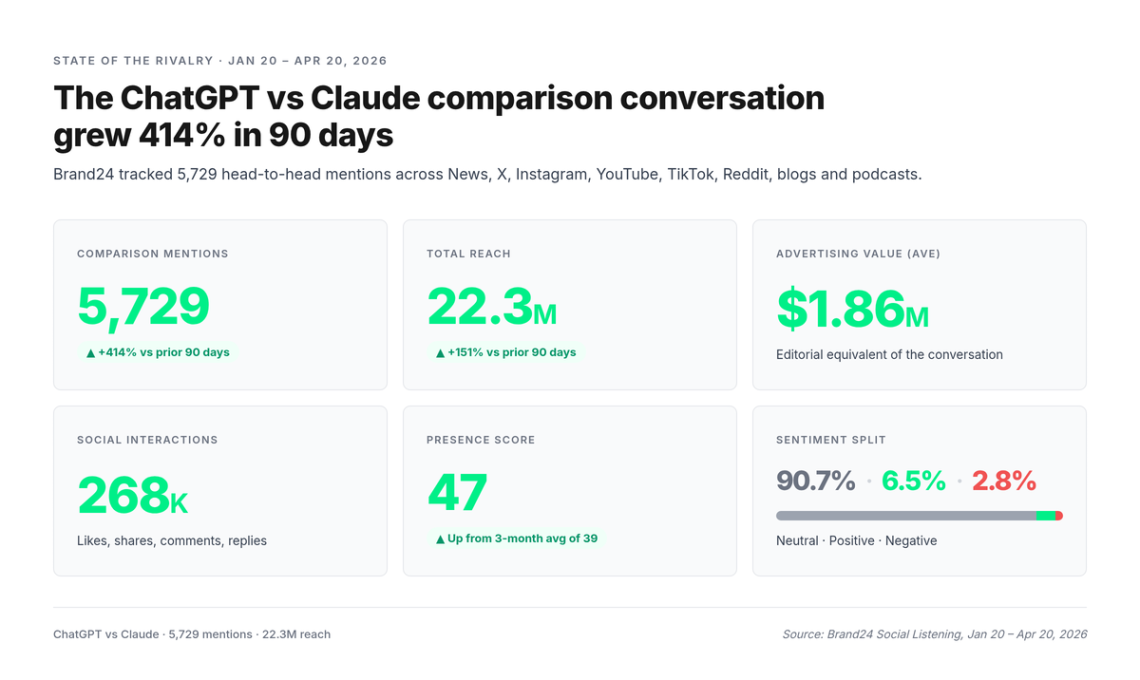Click the green positive segment of sentiment bar

(1045, 516)
